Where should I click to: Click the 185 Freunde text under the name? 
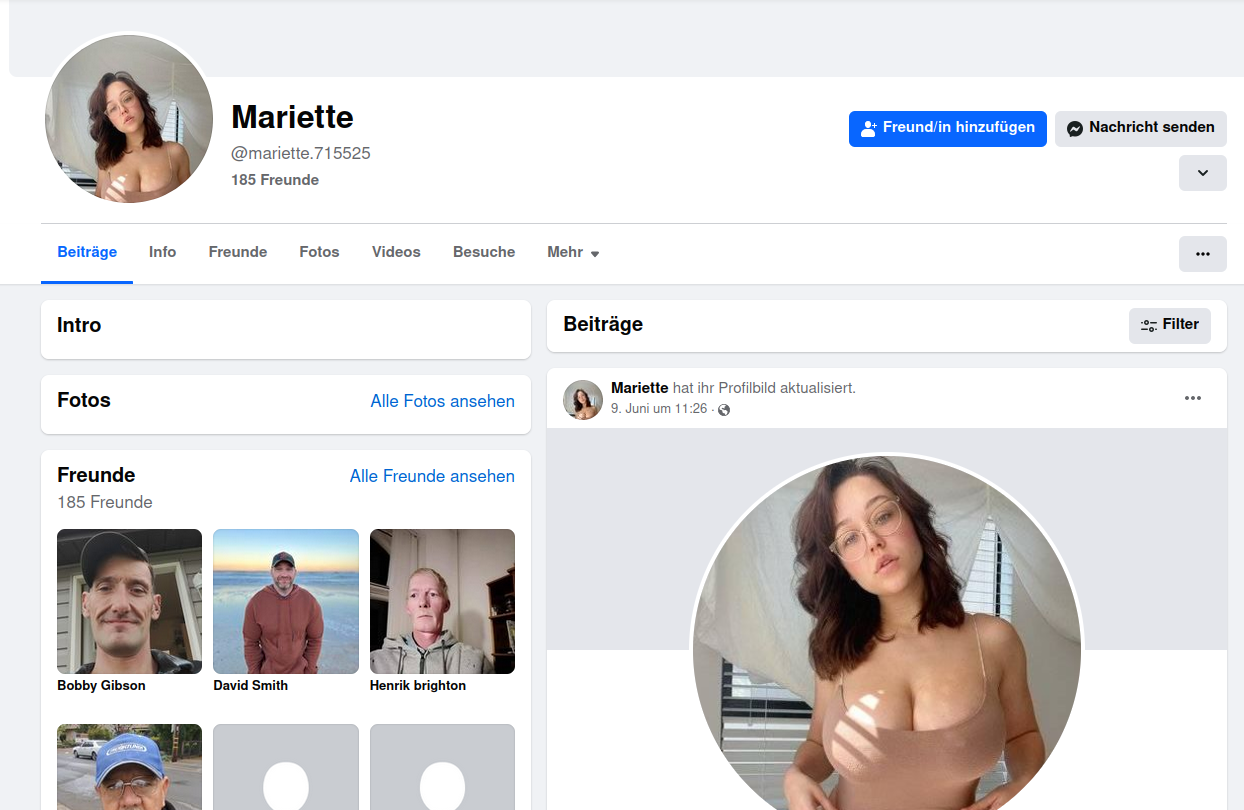click(x=275, y=180)
